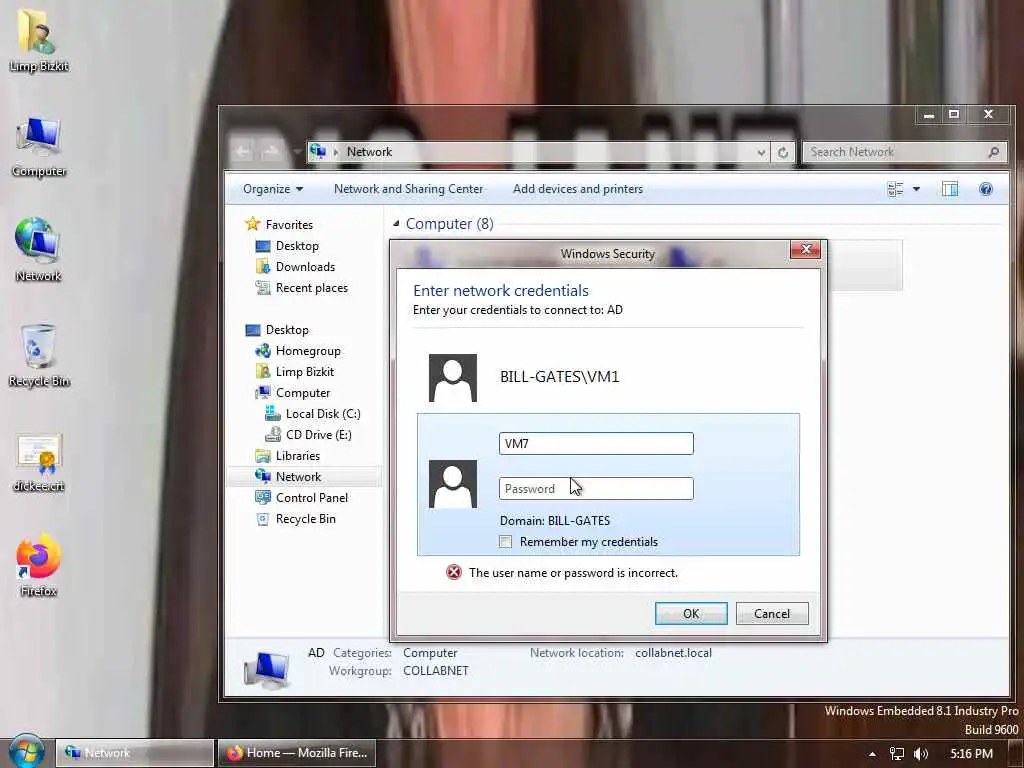The image size is (1024, 768).
Task: Select the BILL-GATES\VM1 account tile
Action: click(607, 377)
